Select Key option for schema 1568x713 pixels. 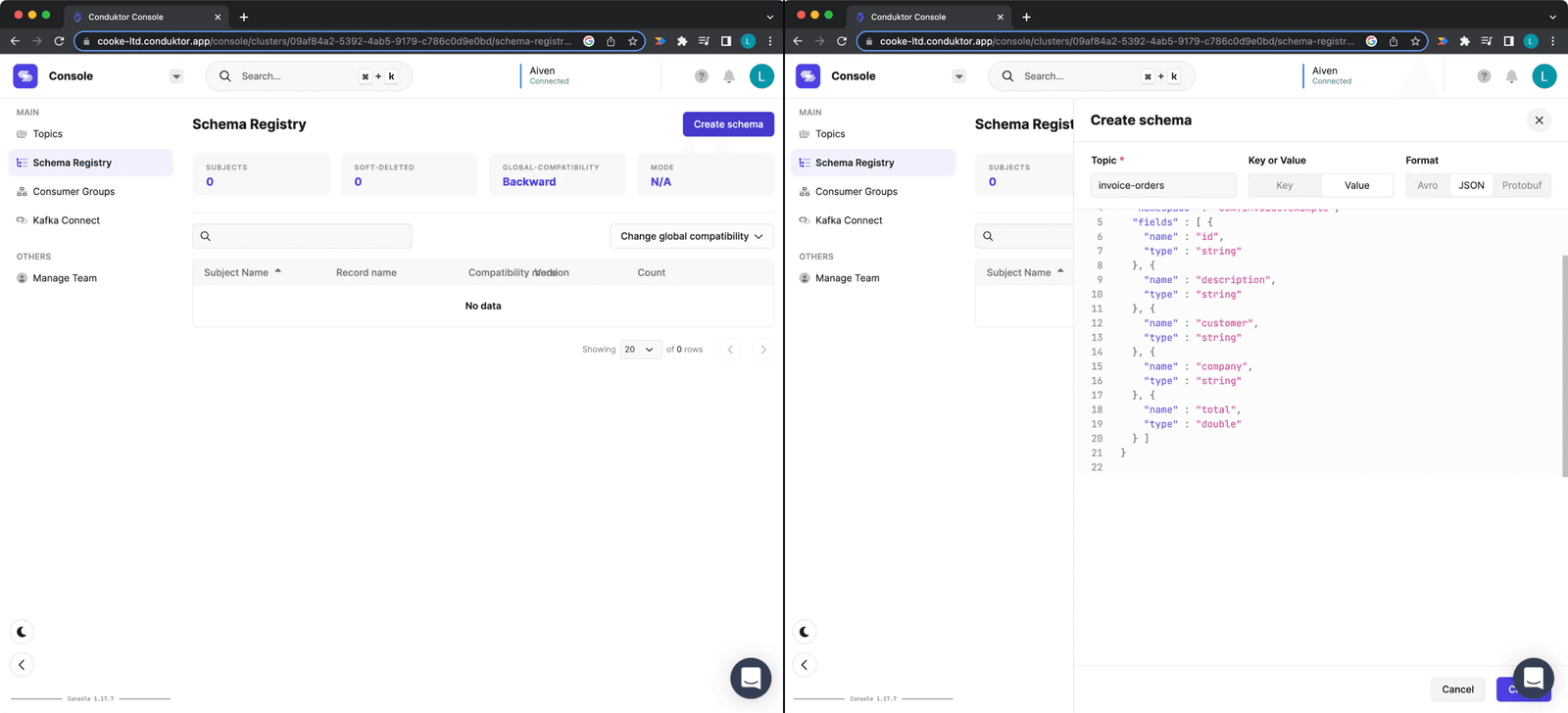[x=1284, y=185]
